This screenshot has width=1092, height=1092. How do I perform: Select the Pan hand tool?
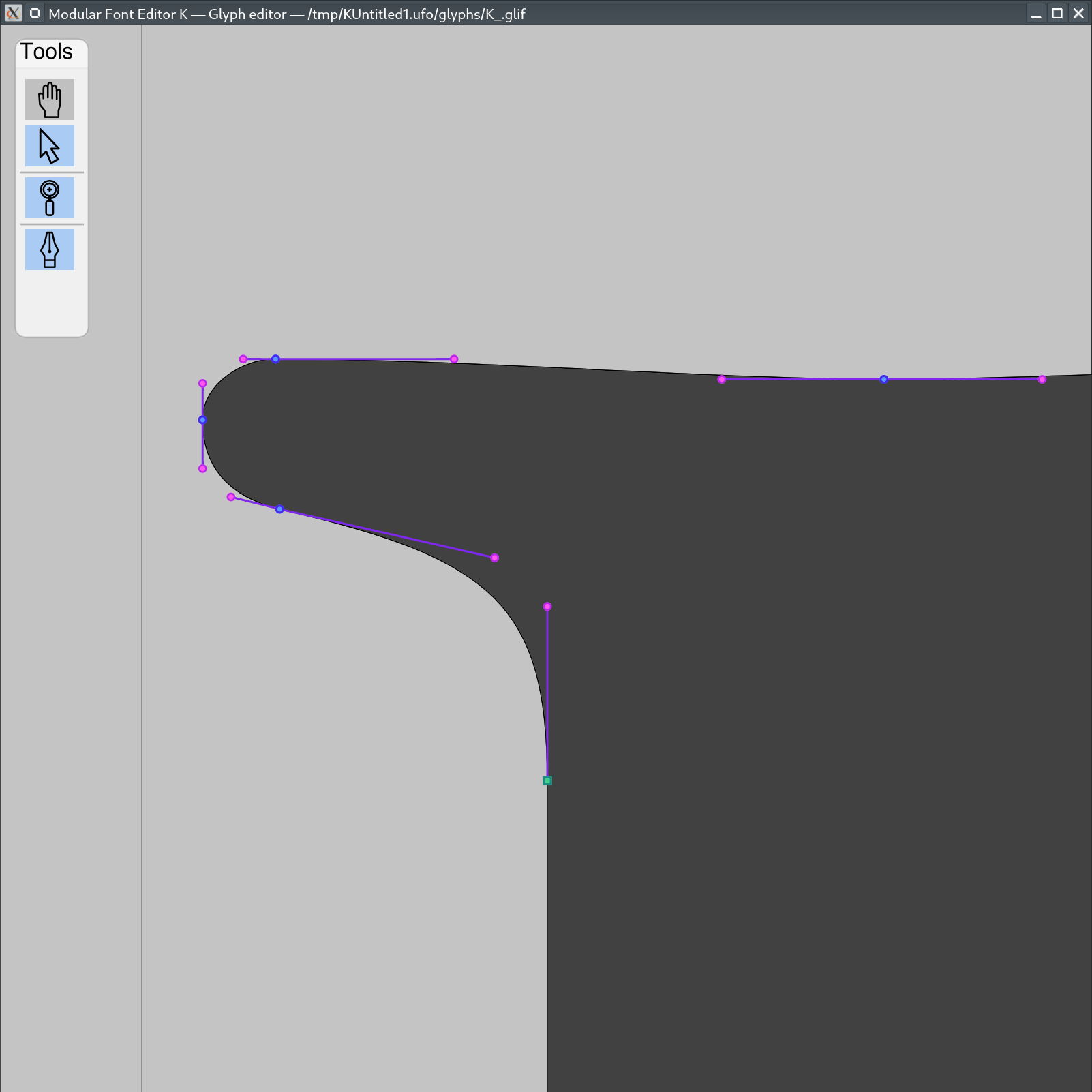pos(50,100)
